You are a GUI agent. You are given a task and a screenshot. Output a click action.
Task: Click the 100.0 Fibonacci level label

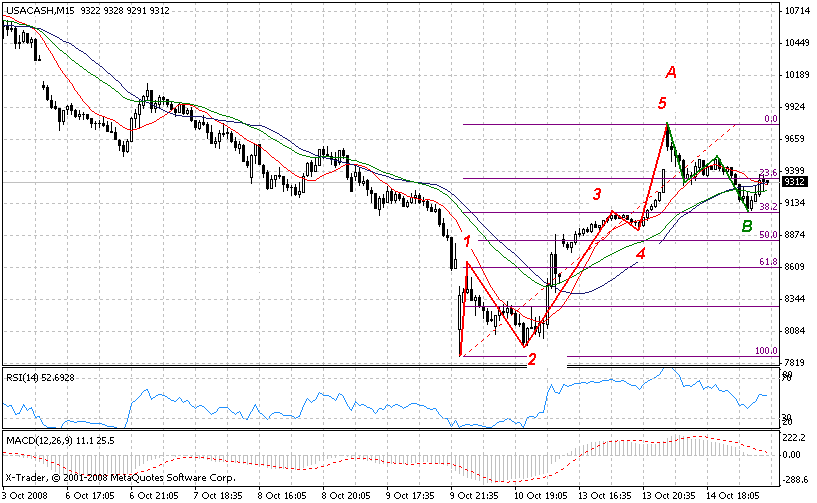766,351
